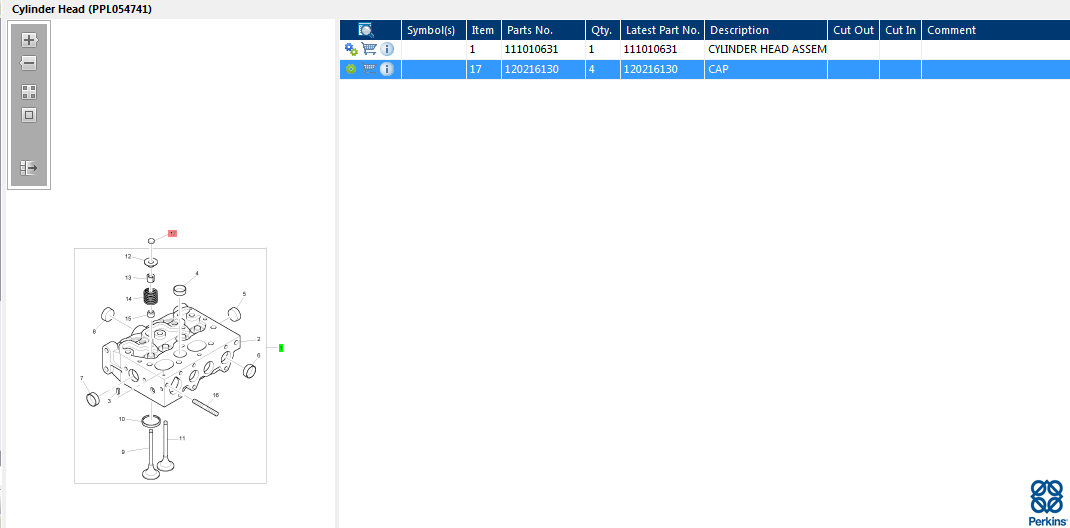1070x528 pixels.
Task: Click the Cut In column header
Action: coord(900,30)
